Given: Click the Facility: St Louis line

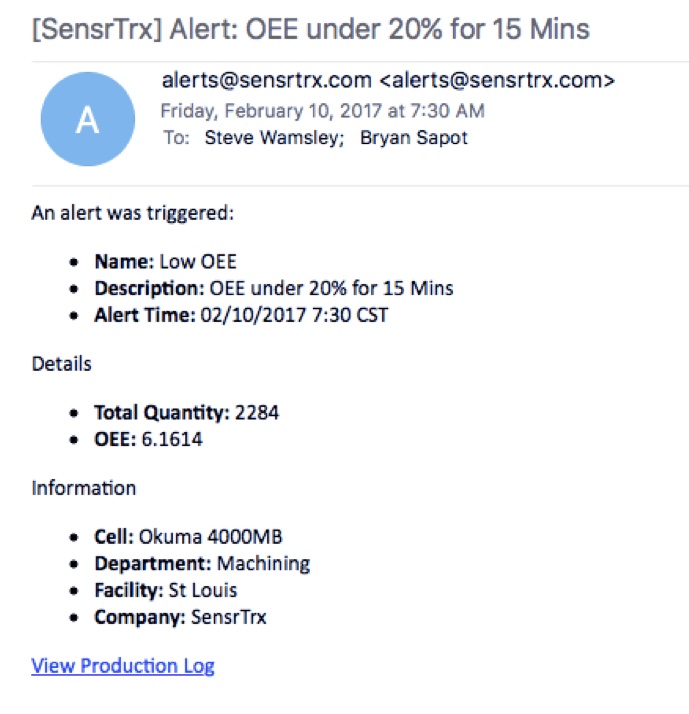Looking at the screenshot, I should point(165,590).
